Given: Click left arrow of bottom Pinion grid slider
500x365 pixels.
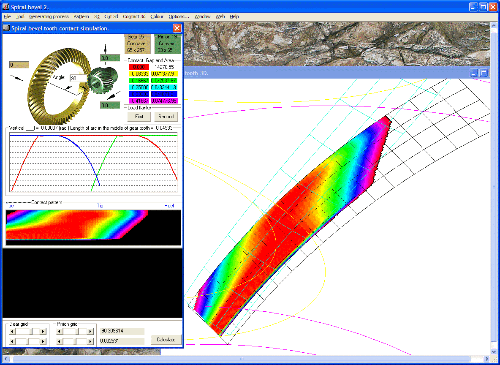Looking at the screenshot, I should 59,341.
